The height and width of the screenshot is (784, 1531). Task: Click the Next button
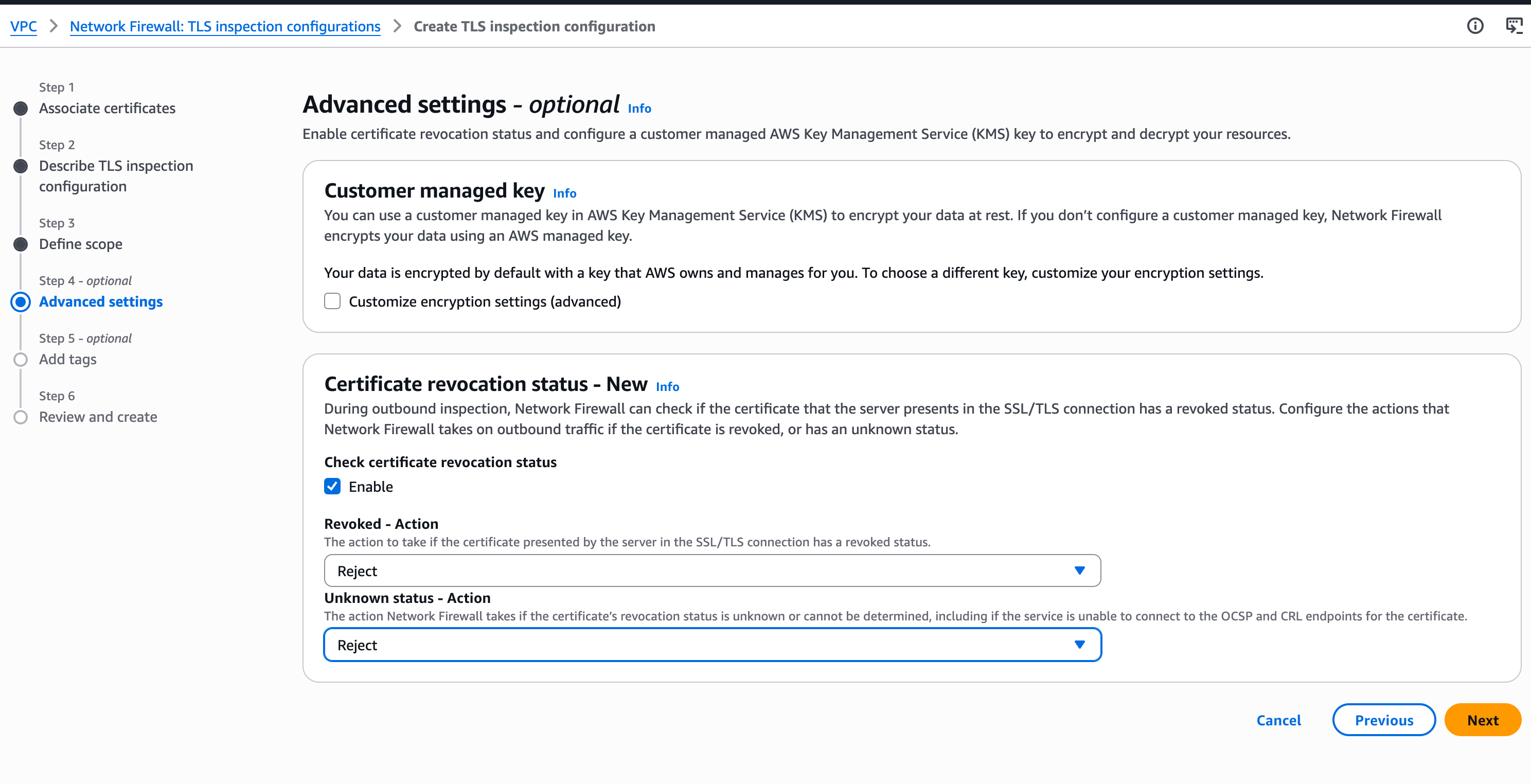(1482, 720)
